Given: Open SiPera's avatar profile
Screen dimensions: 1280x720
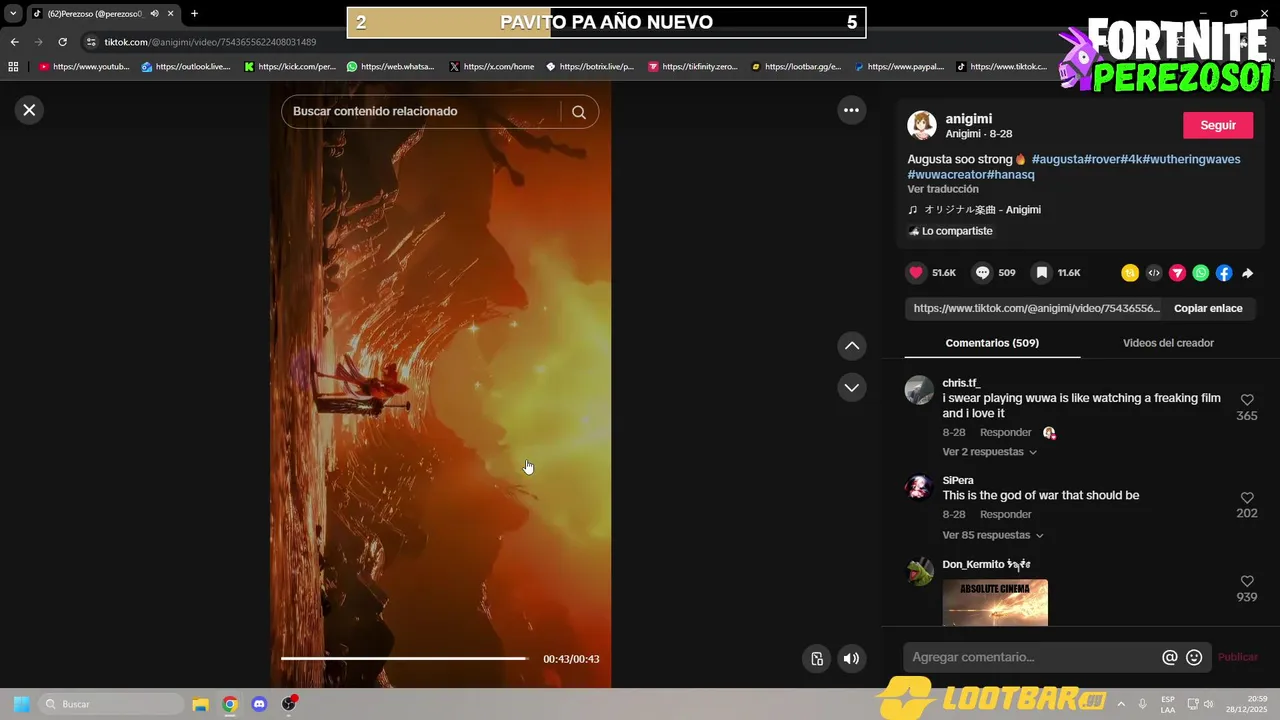Looking at the screenshot, I should (919, 487).
